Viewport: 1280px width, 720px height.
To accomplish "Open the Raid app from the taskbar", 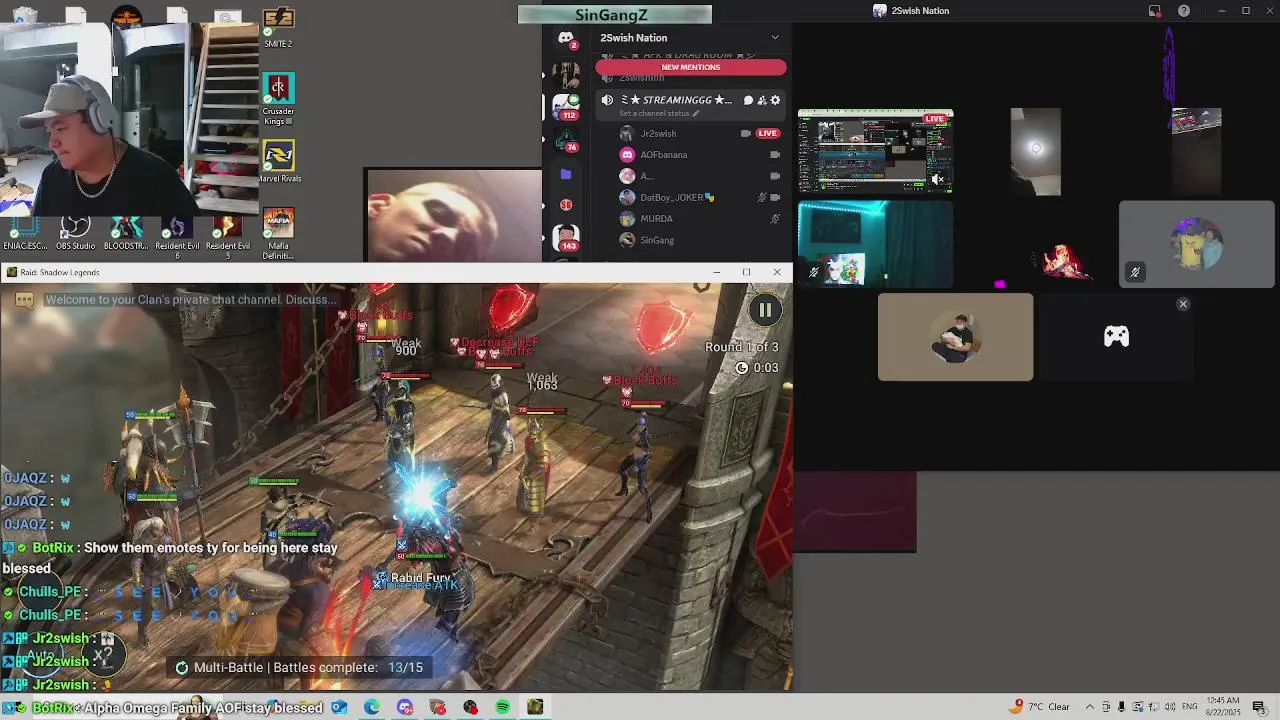I will pyautogui.click(x=535, y=707).
